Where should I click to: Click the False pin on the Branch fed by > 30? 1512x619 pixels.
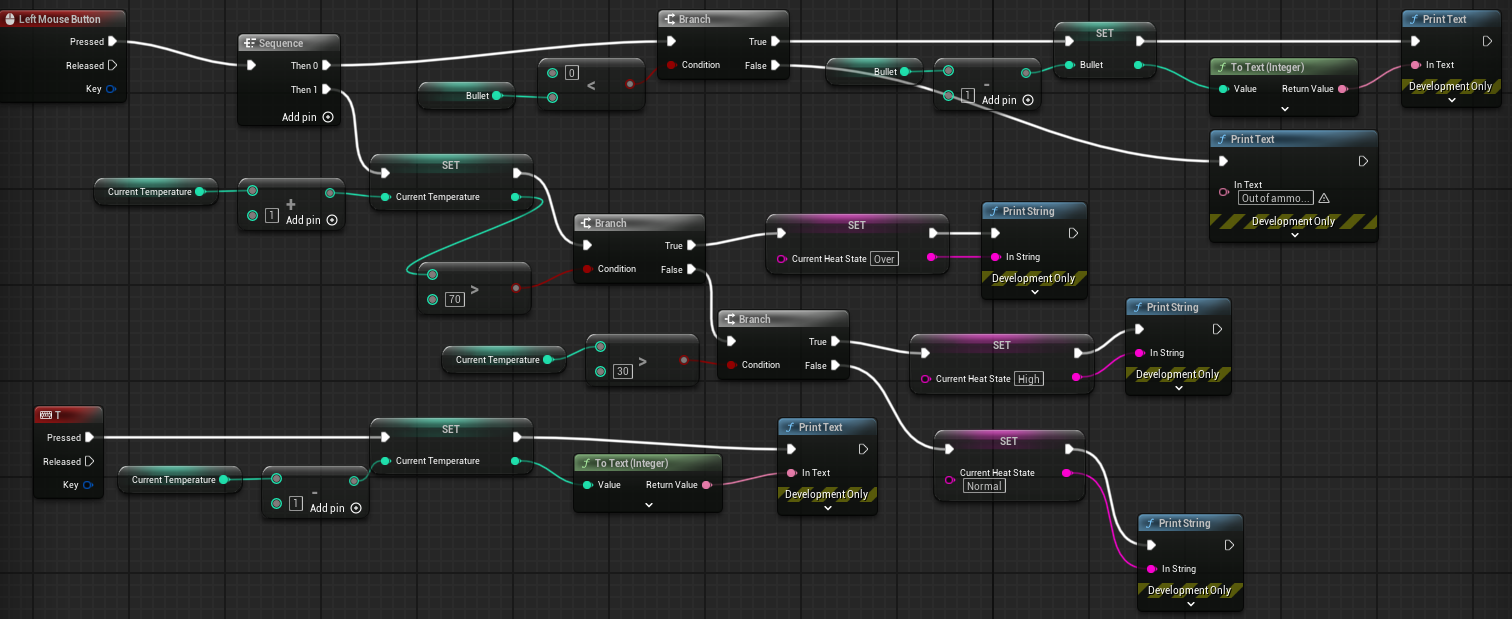point(835,366)
